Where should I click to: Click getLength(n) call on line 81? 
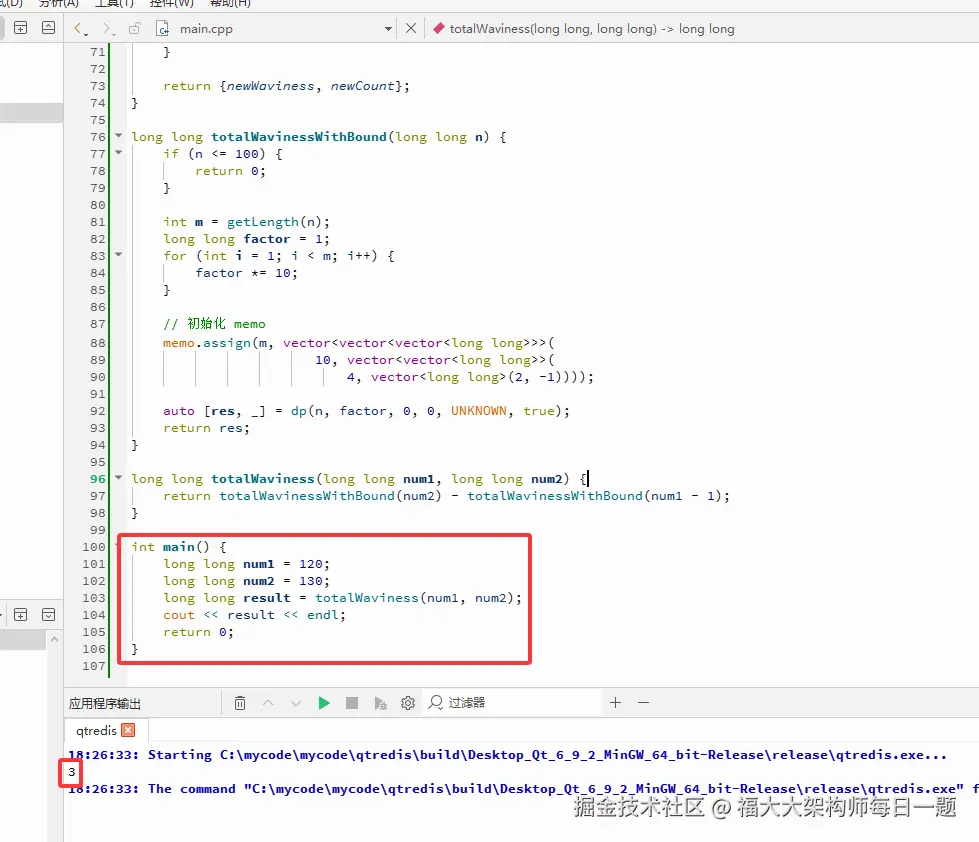click(274, 222)
